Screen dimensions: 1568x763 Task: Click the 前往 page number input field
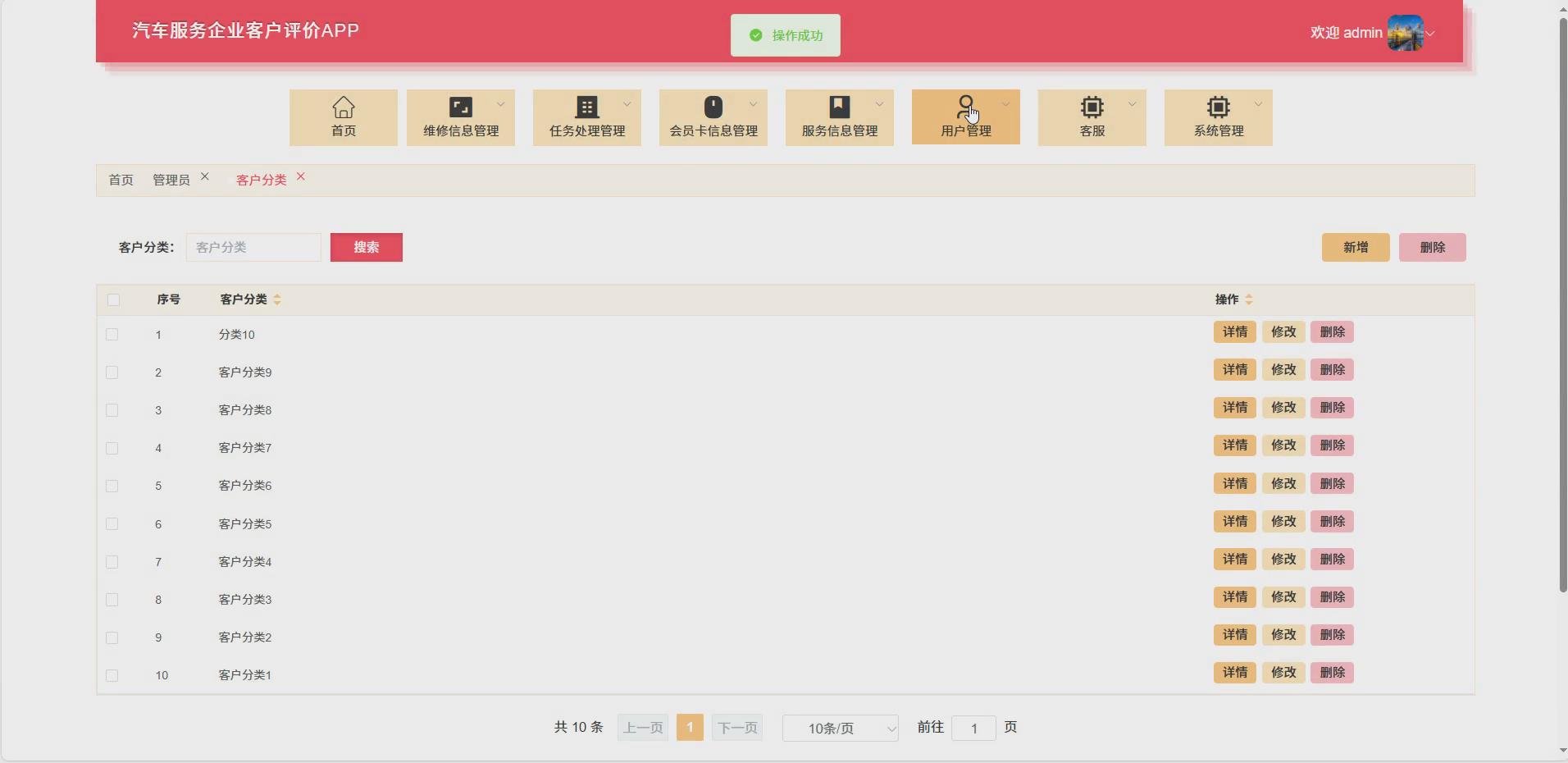point(973,729)
